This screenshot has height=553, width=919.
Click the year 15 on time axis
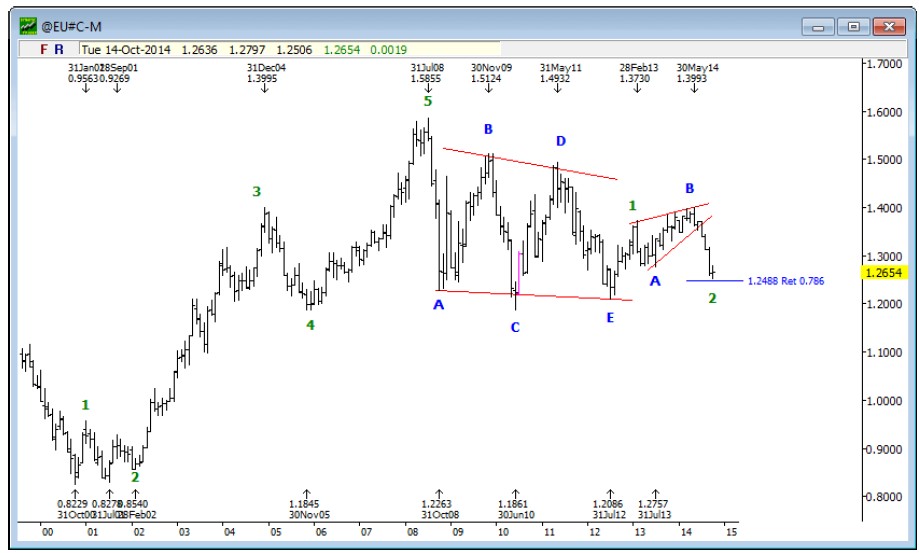tap(731, 532)
